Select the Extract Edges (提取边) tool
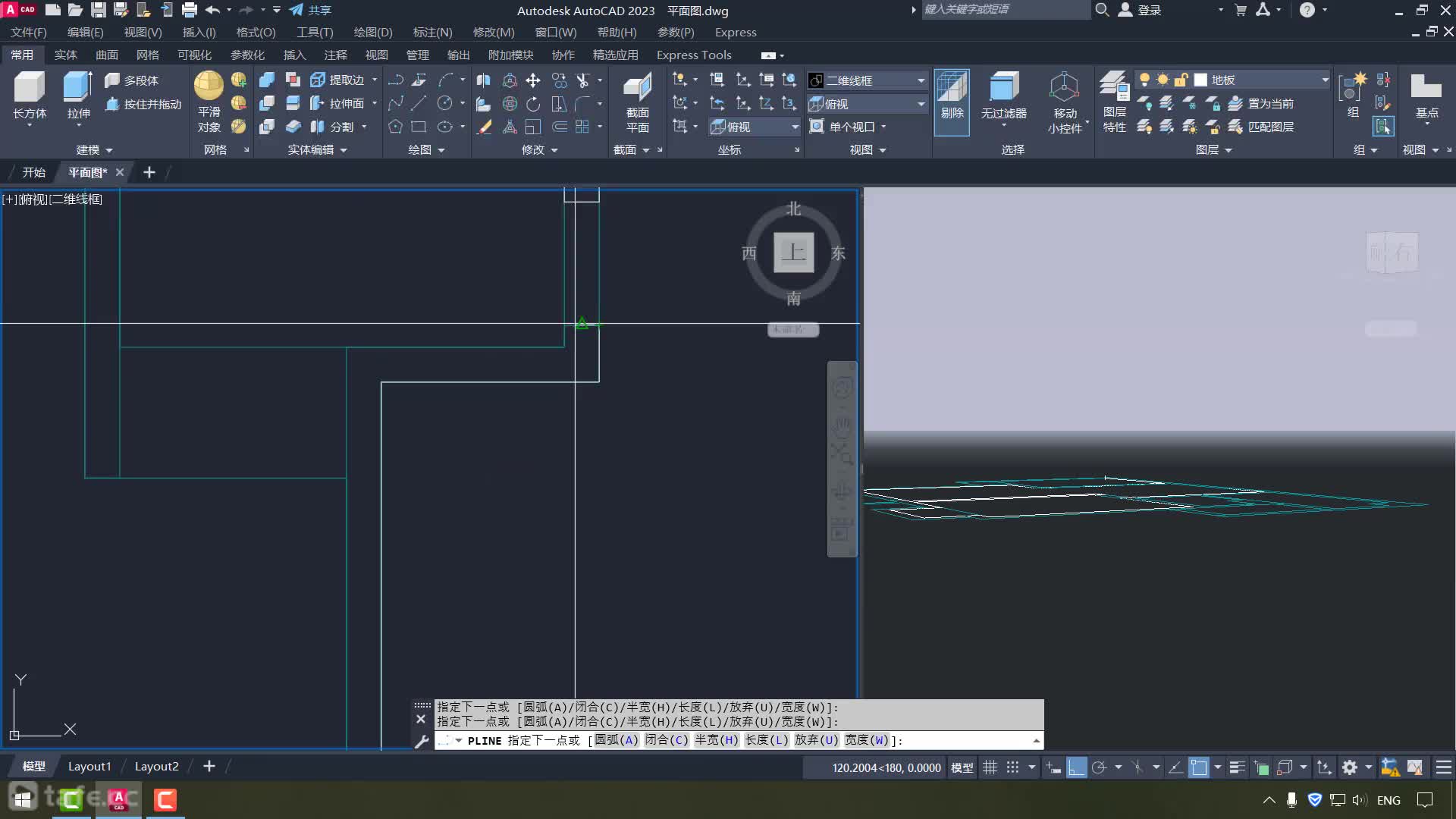 pos(337,80)
